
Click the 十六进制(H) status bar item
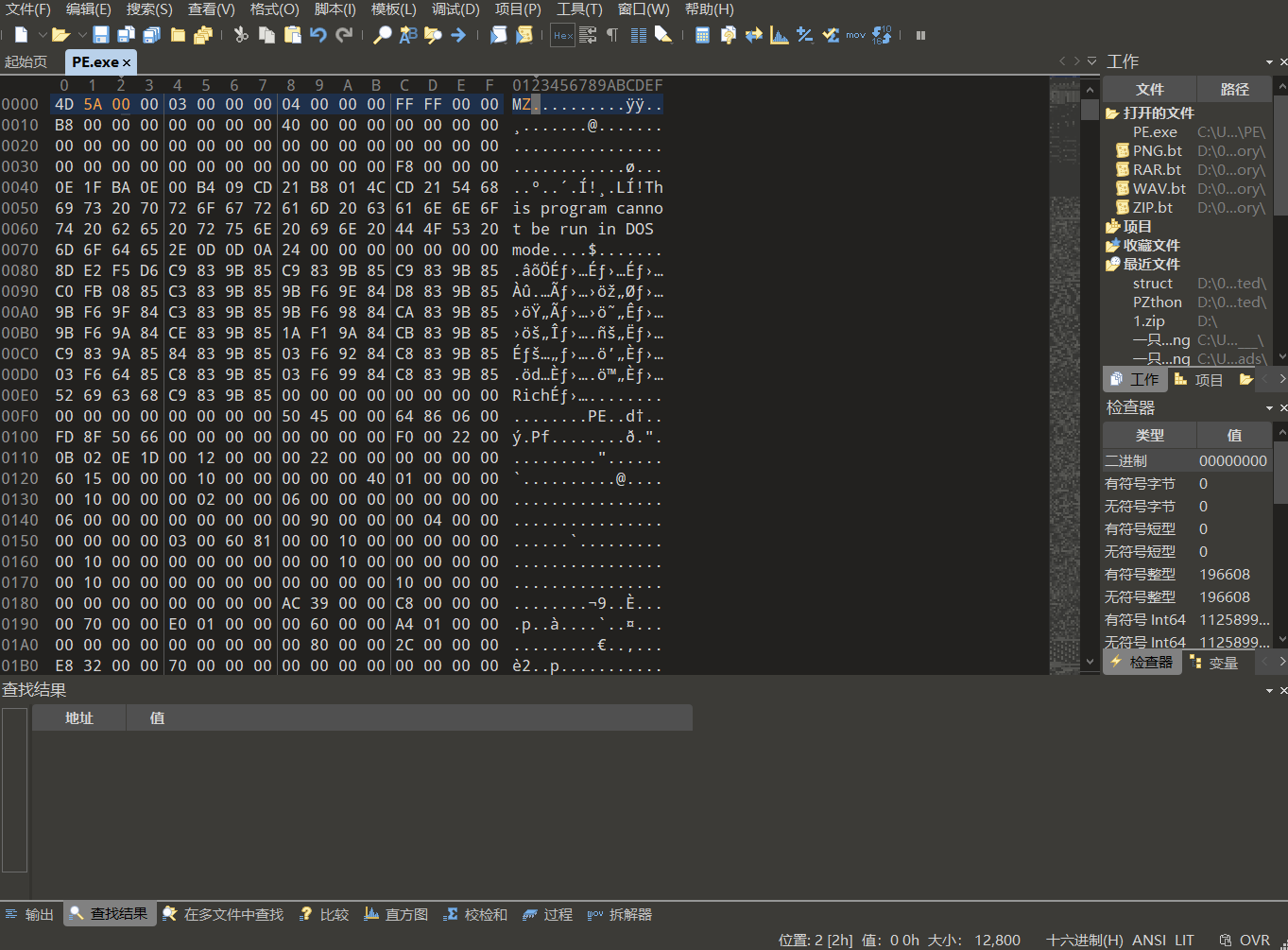coord(1085,940)
